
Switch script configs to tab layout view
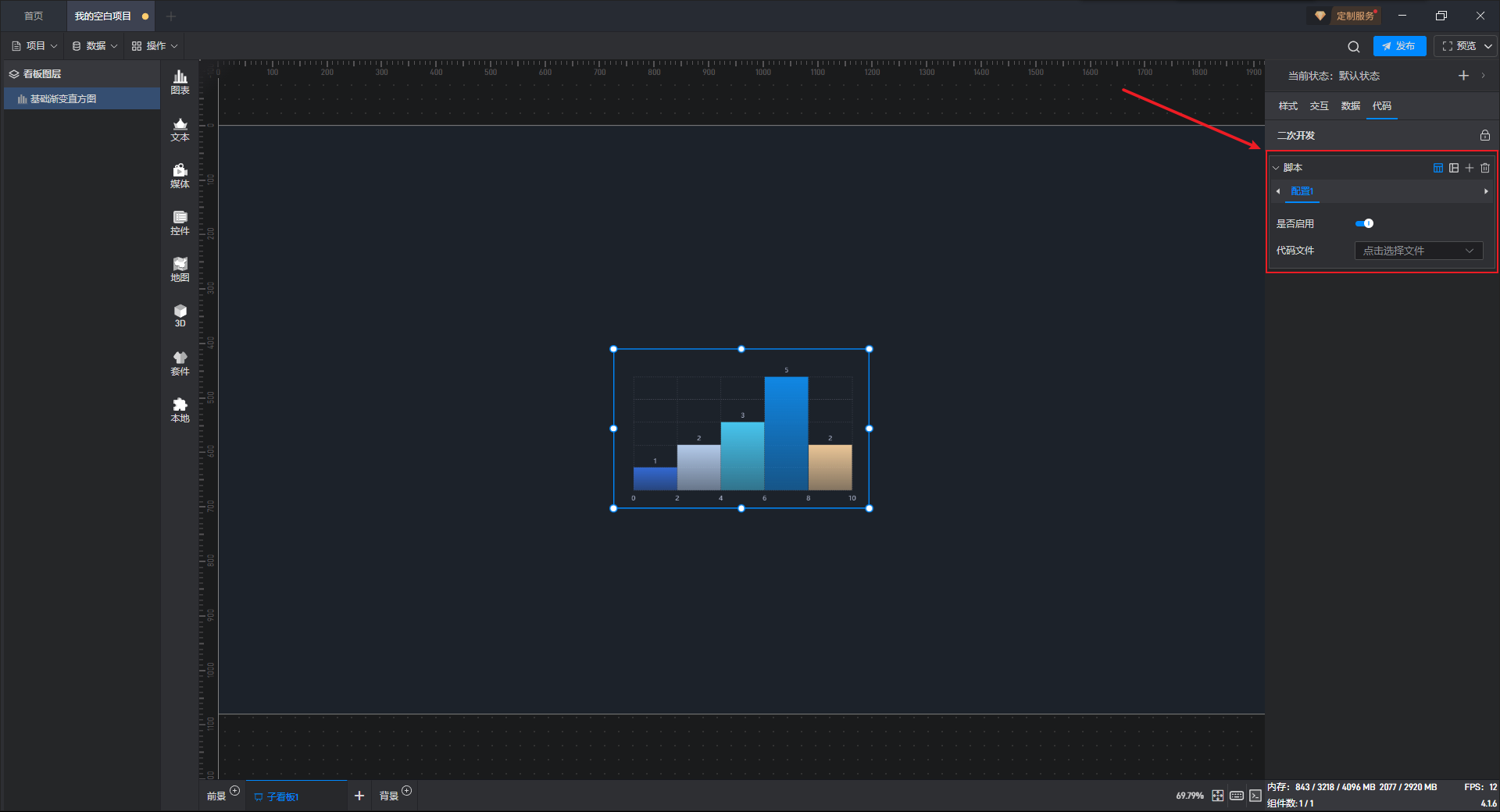tap(1438, 168)
